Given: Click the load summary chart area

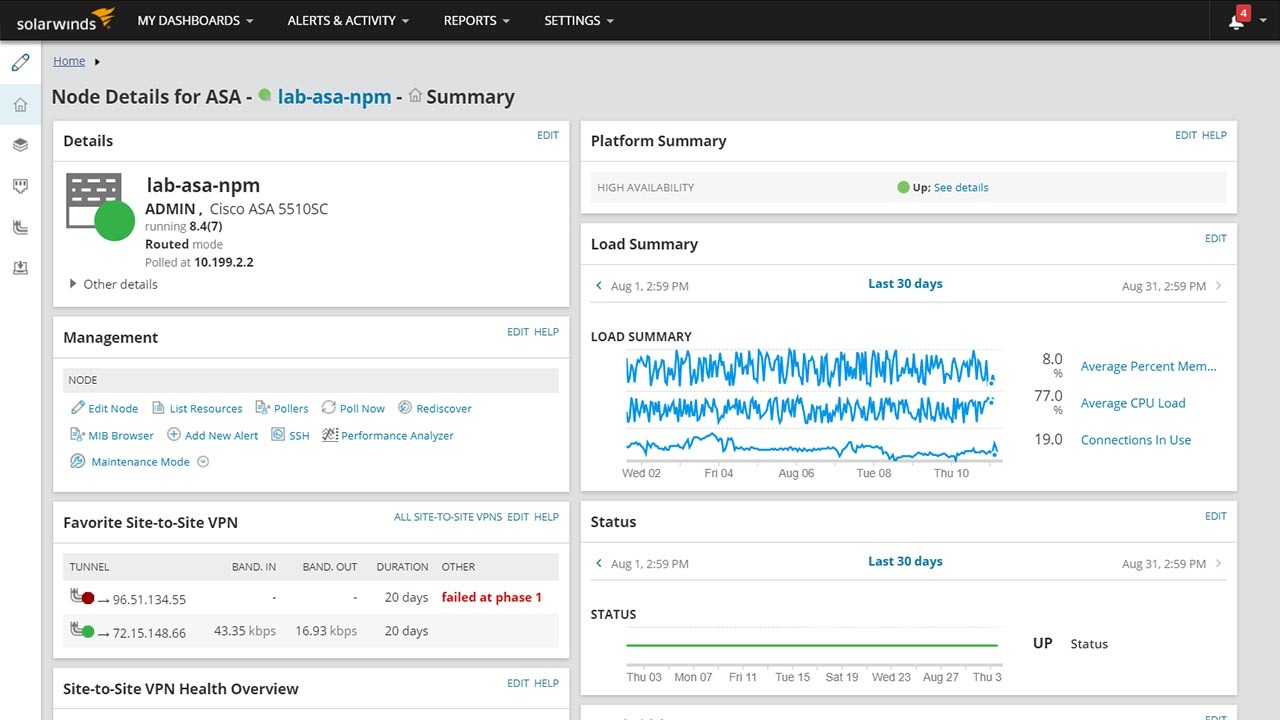Looking at the screenshot, I should click(813, 405).
